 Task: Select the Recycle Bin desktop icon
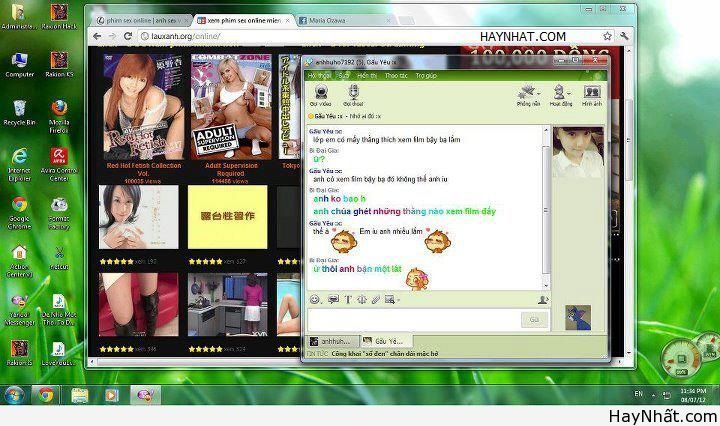[19, 113]
